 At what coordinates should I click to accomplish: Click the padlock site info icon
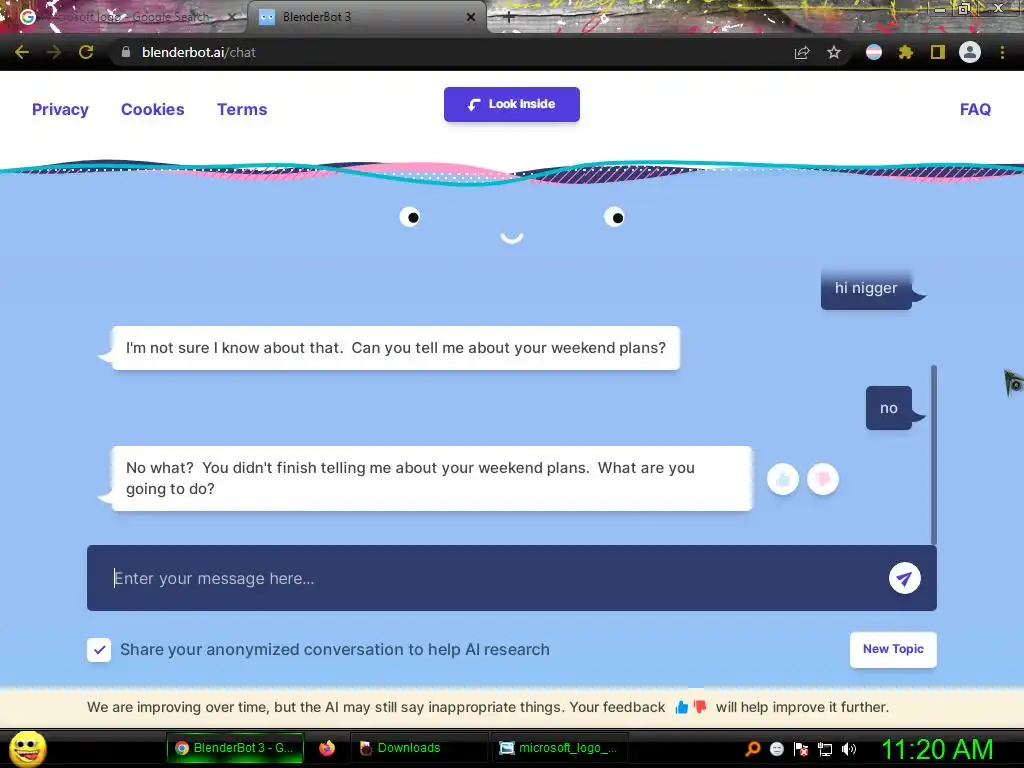[x=126, y=52]
